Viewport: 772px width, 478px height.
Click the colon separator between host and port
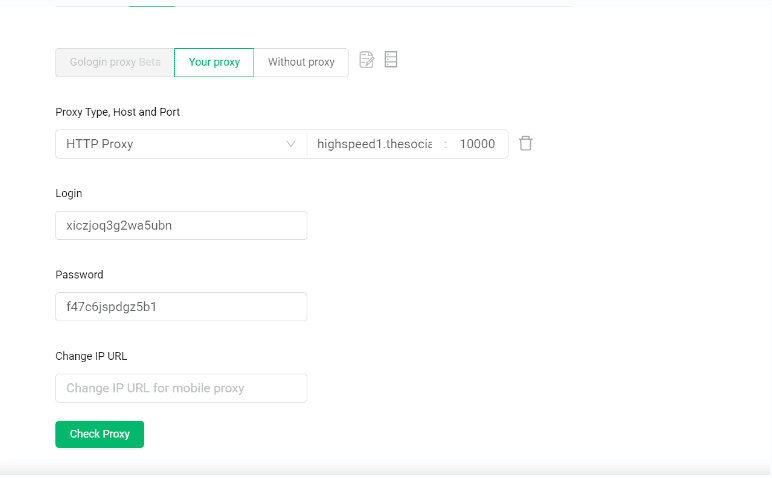[x=445, y=144]
